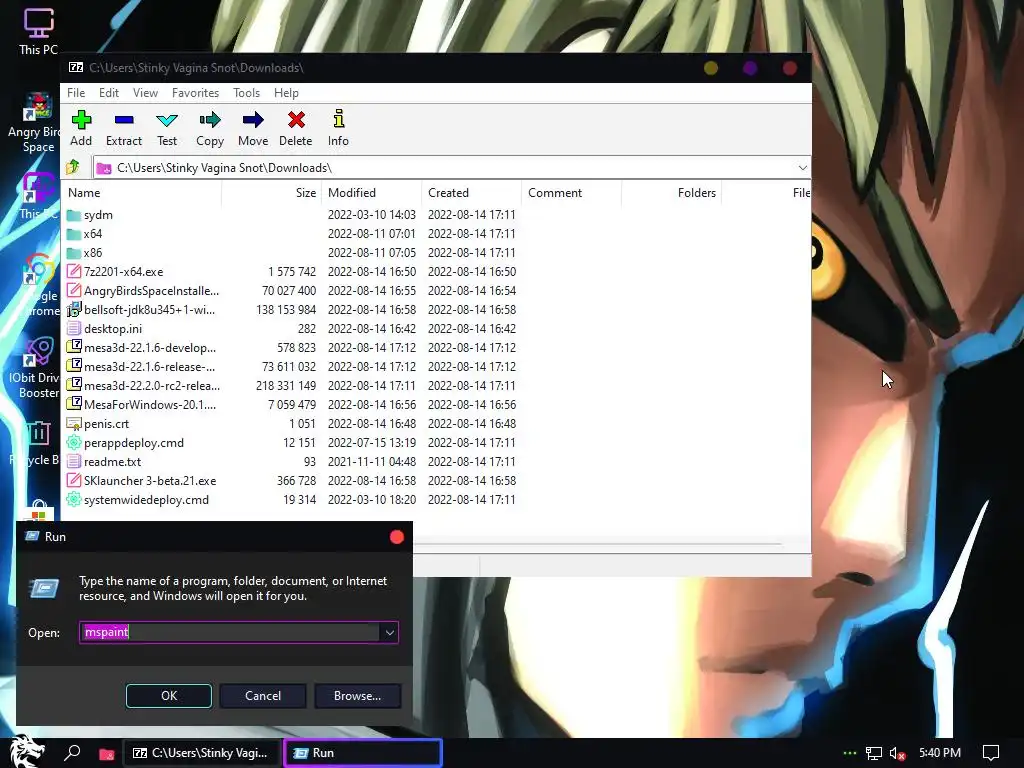The height and width of the screenshot is (768, 1024).
Task: Click OK in the Run dialog
Action: tap(168, 696)
